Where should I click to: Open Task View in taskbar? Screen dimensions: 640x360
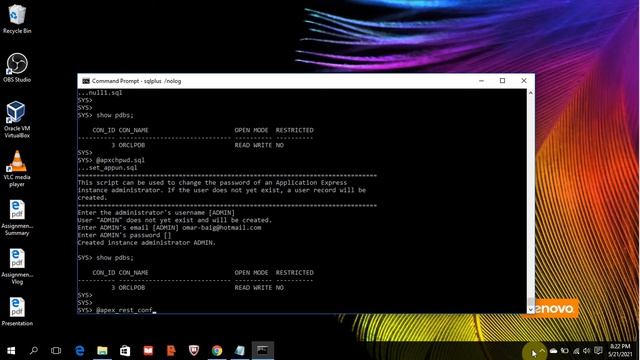(56, 351)
